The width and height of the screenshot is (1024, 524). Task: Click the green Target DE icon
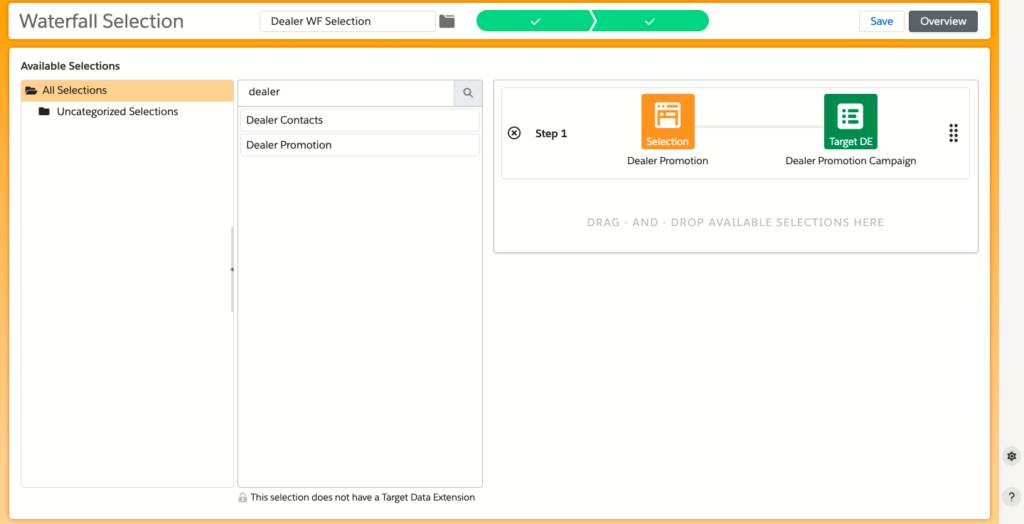point(850,121)
